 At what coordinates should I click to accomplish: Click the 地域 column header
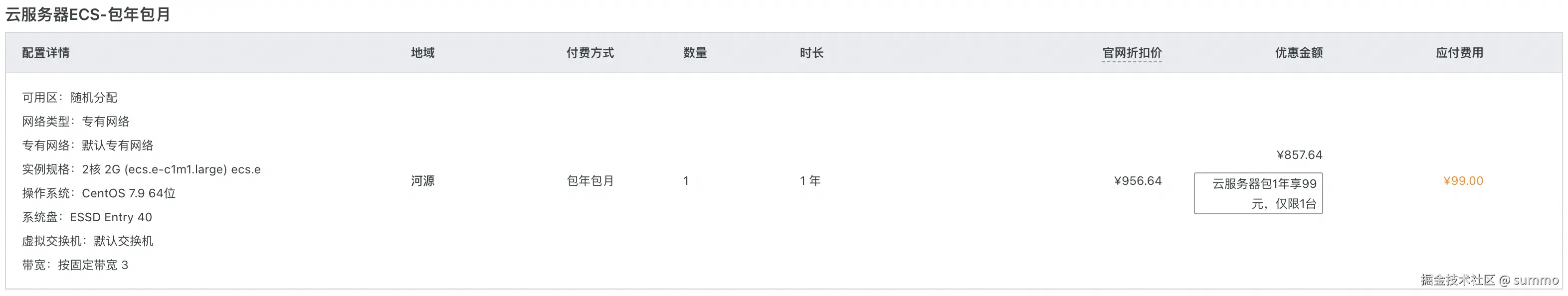tap(422, 53)
